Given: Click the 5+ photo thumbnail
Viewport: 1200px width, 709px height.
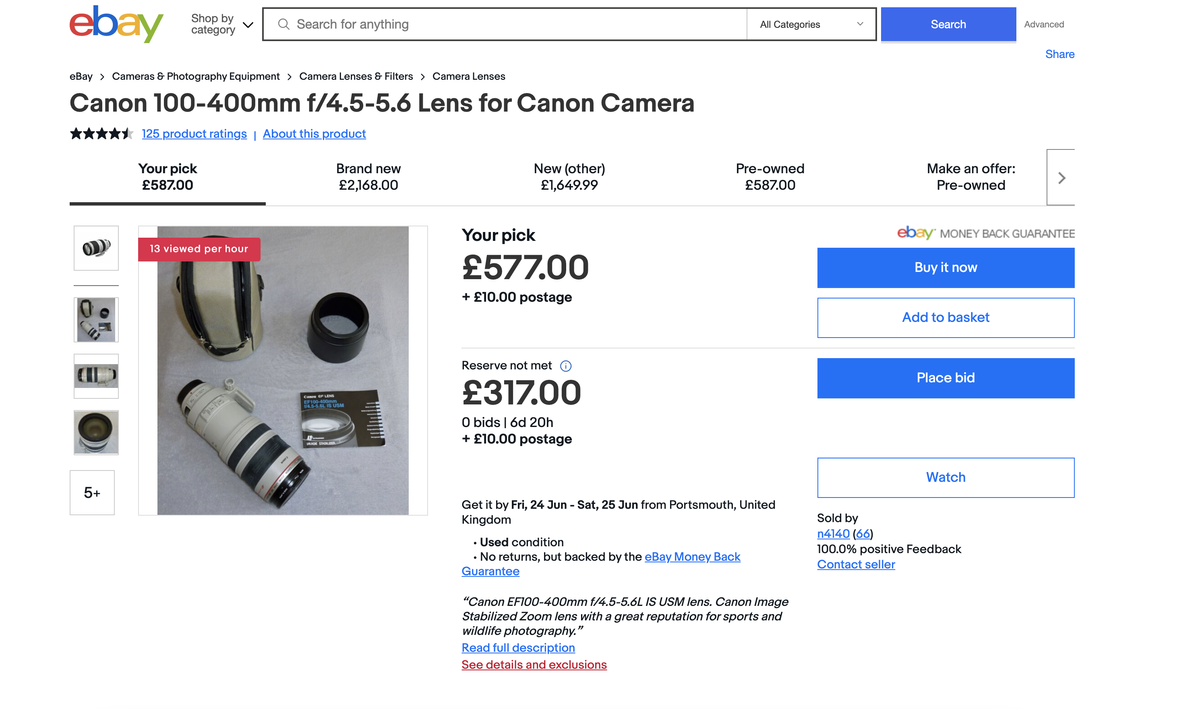Looking at the screenshot, I should 92,492.
